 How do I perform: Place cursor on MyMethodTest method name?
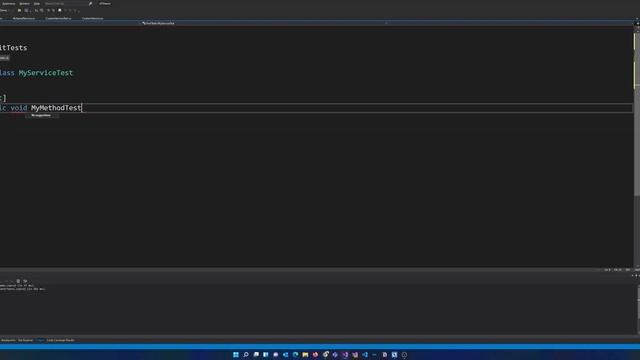coord(56,108)
